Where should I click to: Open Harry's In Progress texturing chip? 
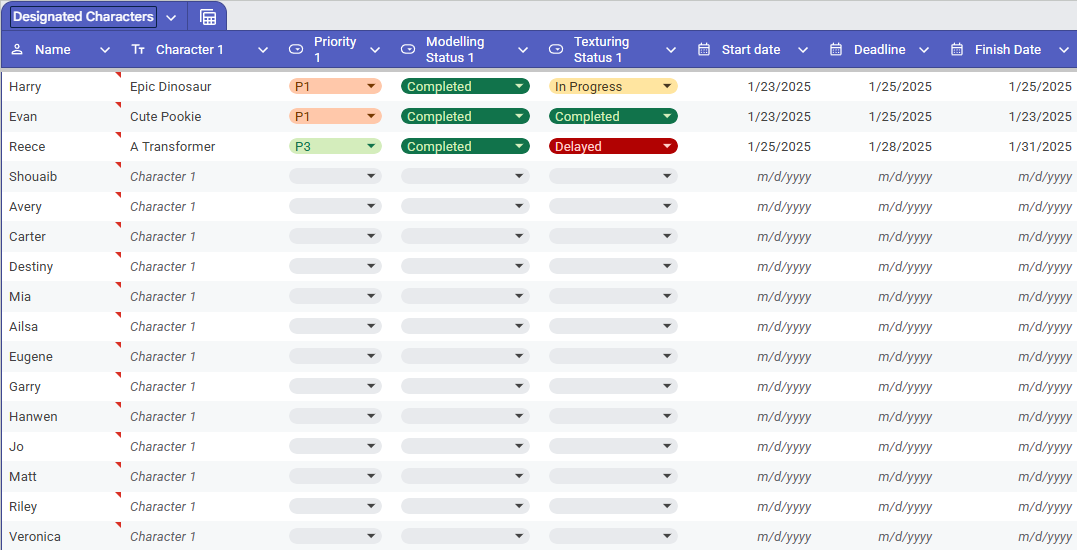(613, 87)
